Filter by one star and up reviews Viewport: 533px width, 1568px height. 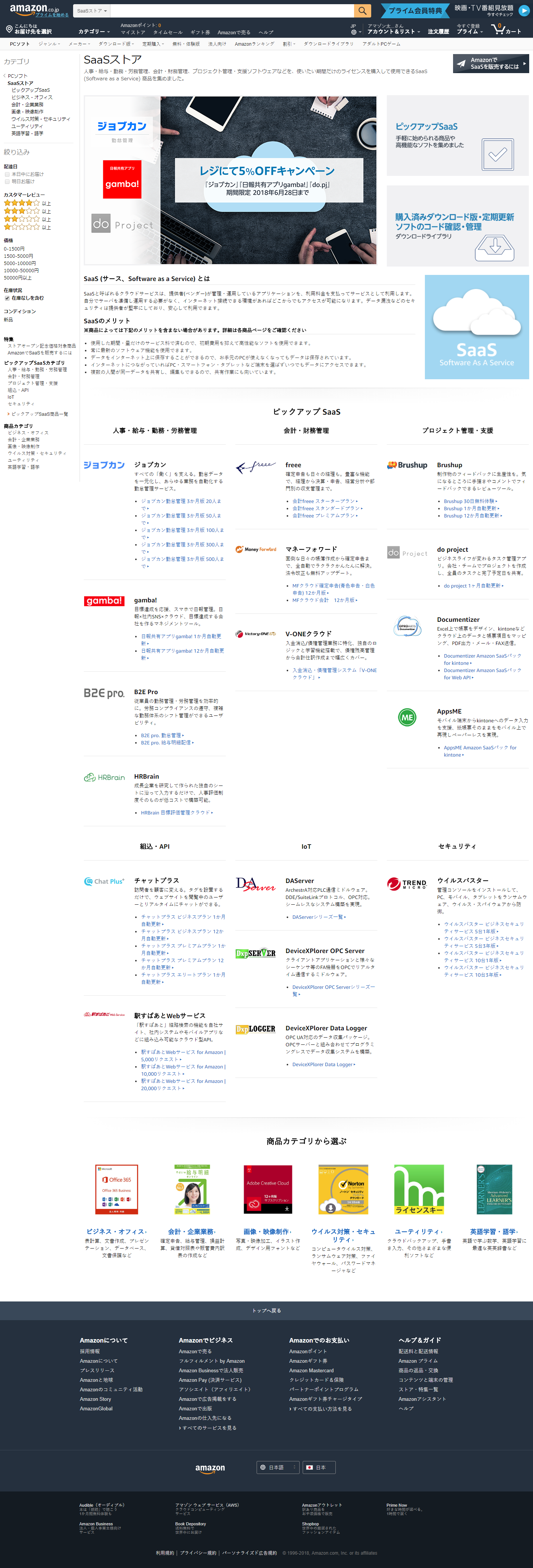coord(27,227)
